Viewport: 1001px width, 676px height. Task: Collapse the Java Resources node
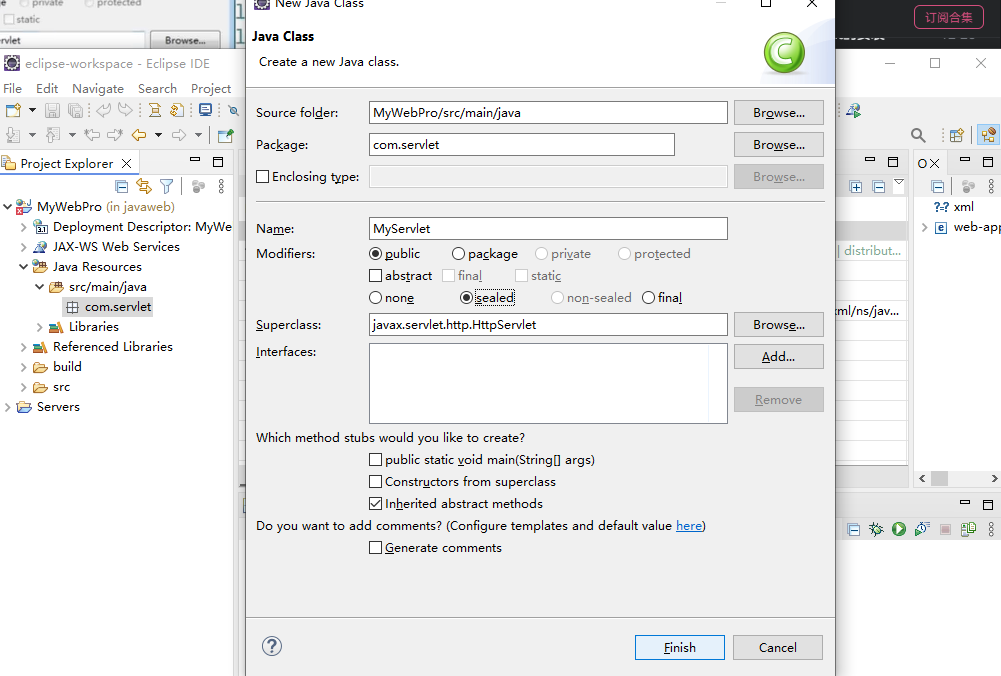[24, 267]
